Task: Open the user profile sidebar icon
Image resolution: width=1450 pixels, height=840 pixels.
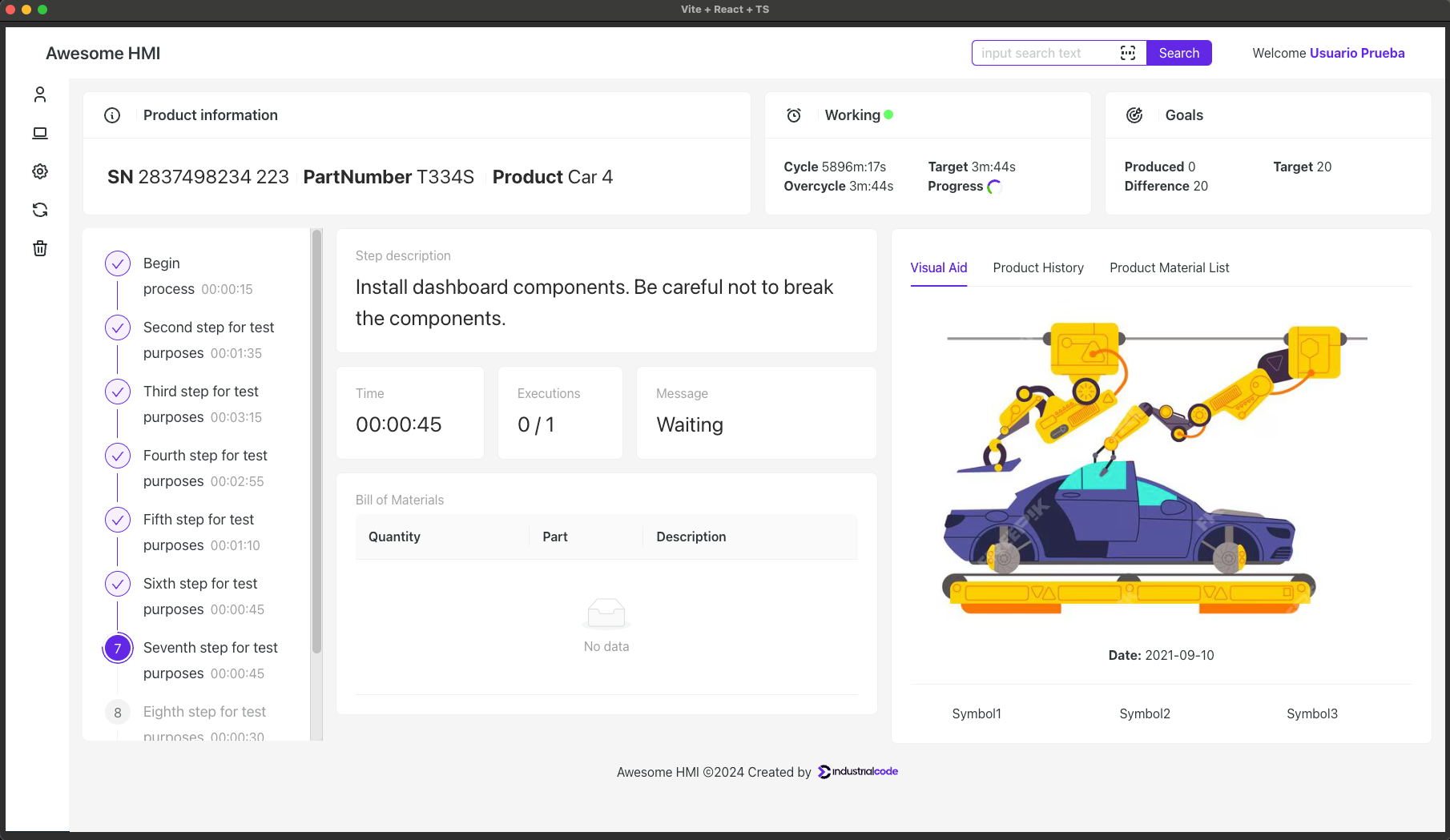Action: 39,94
